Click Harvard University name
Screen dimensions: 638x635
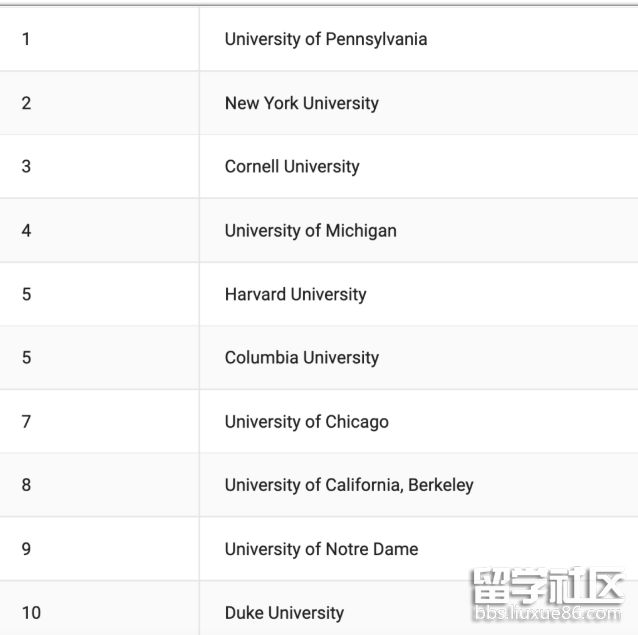[295, 295]
